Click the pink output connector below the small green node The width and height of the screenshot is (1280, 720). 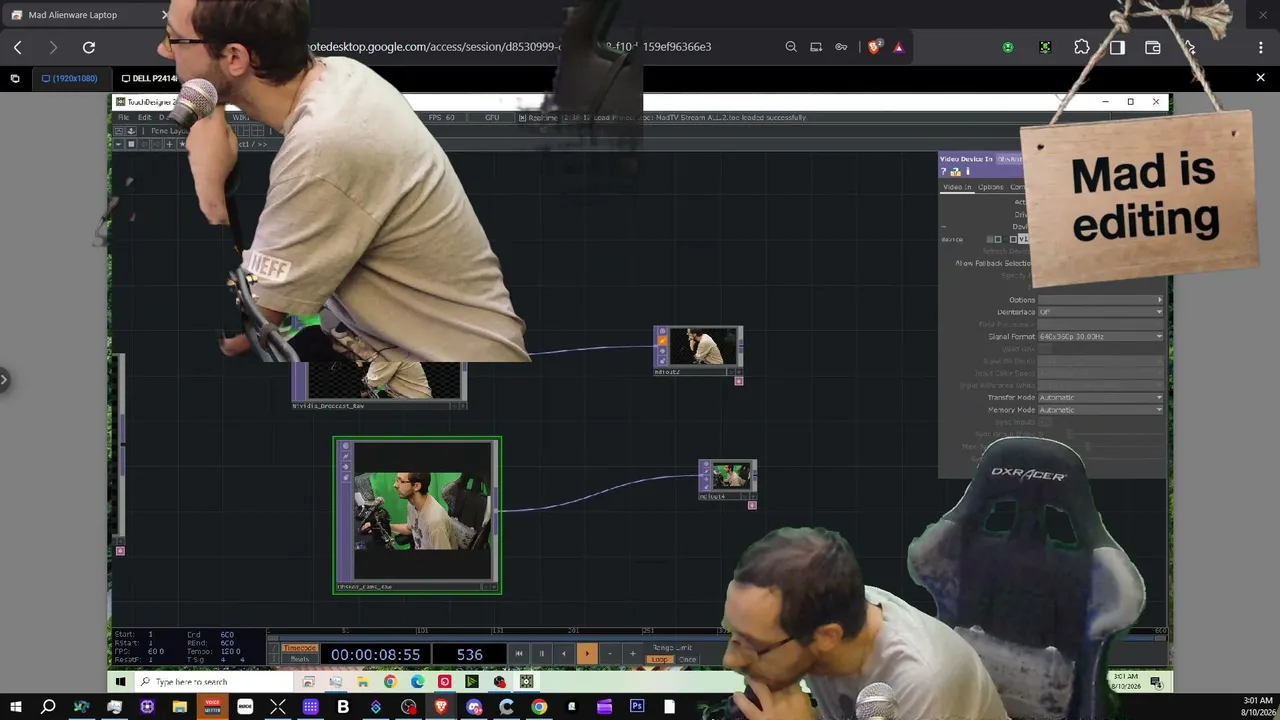click(752, 505)
